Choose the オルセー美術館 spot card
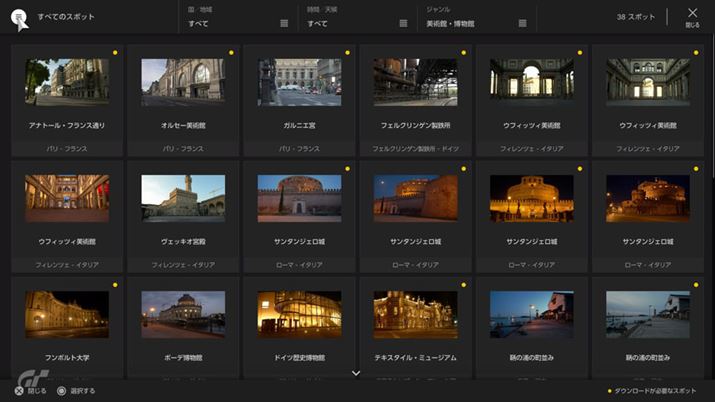Image resolution: width=715 pixels, height=402 pixels. (182, 83)
